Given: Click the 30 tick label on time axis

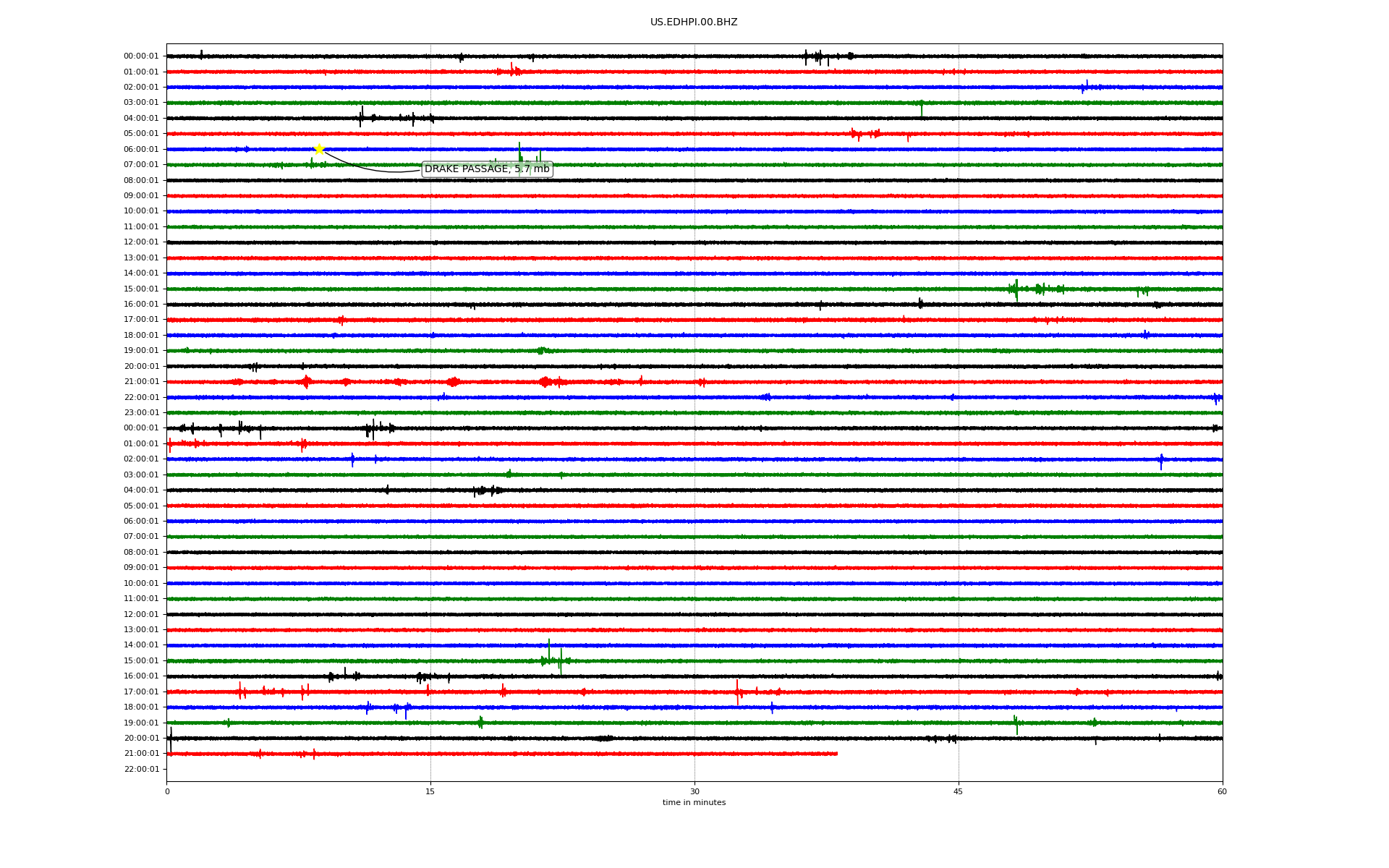Looking at the screenshot, I should pos(694,791).
